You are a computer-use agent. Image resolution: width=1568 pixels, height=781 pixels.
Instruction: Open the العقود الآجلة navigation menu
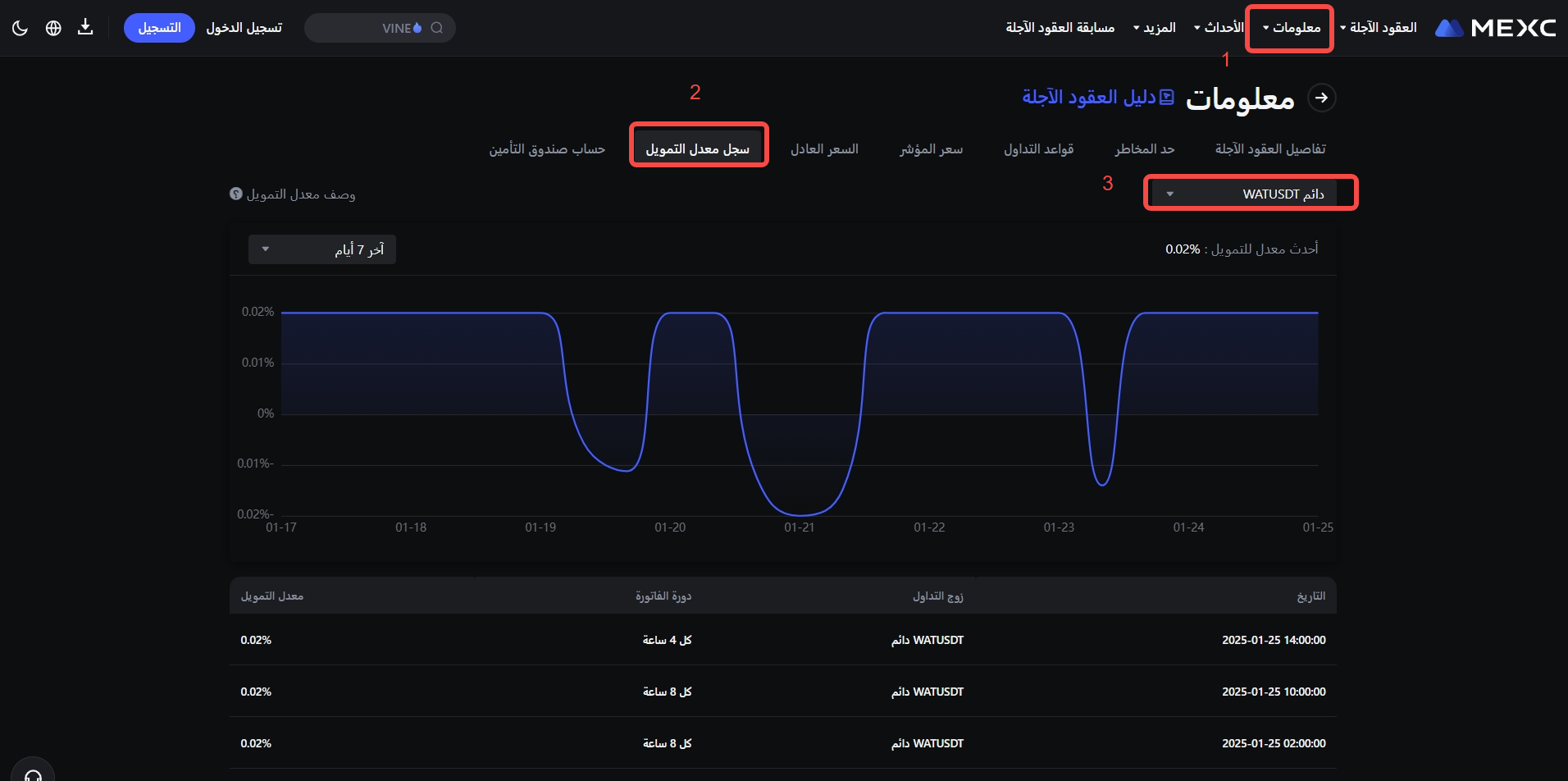tap(1379, 28)
